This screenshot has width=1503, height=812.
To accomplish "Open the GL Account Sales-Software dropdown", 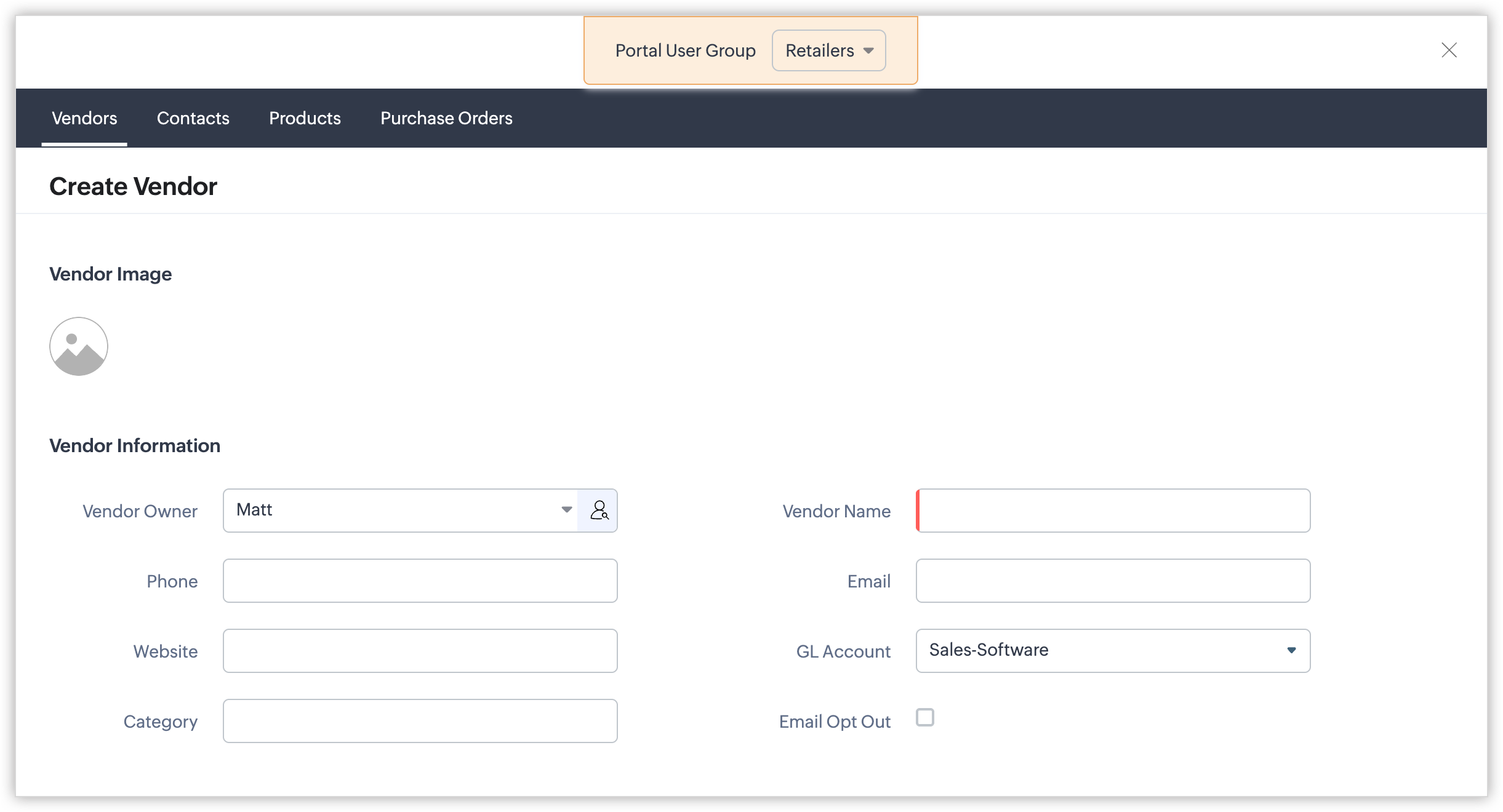I will 1113,650.
